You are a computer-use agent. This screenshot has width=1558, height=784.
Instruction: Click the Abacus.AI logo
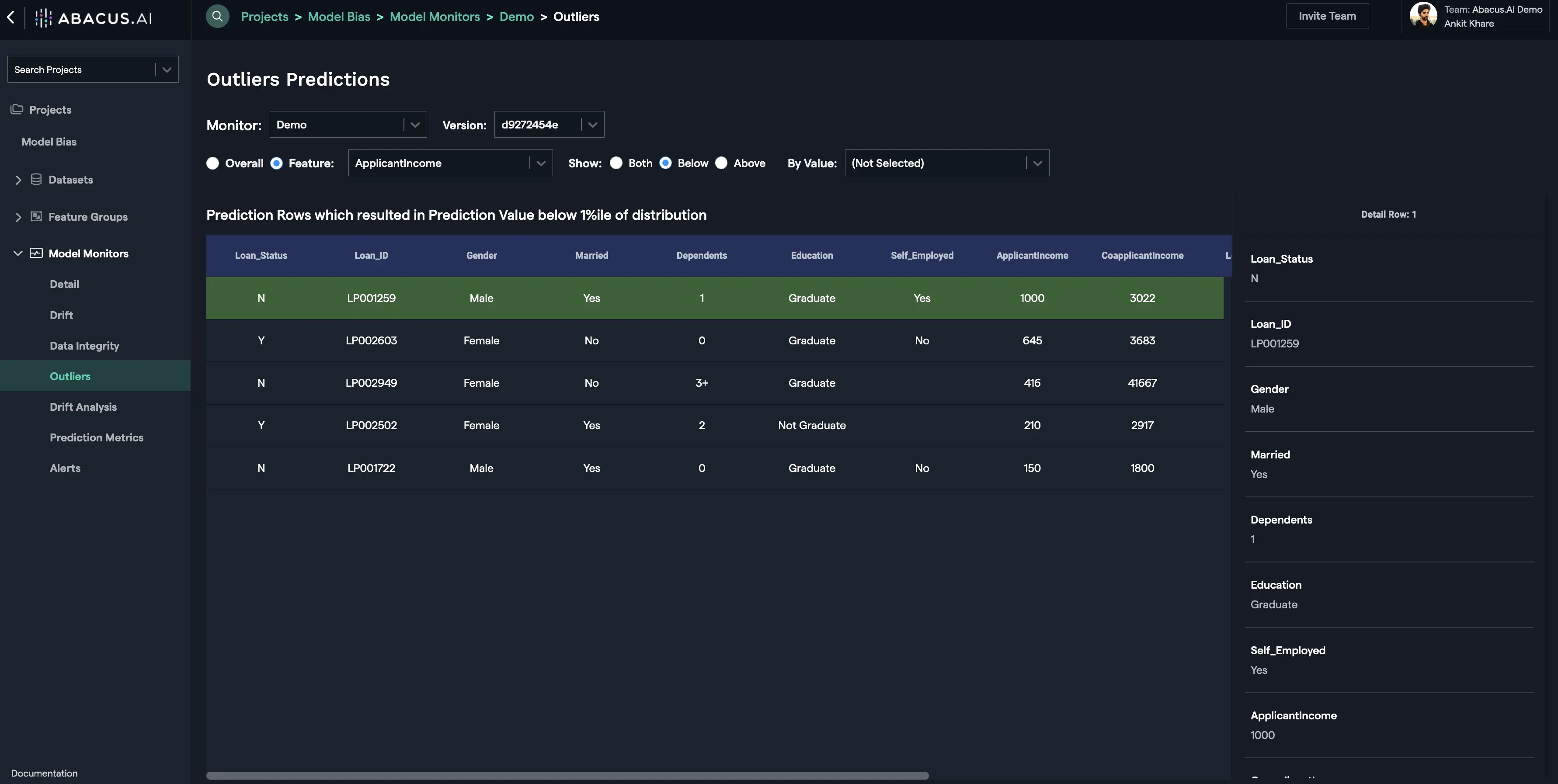pos(94,17)
